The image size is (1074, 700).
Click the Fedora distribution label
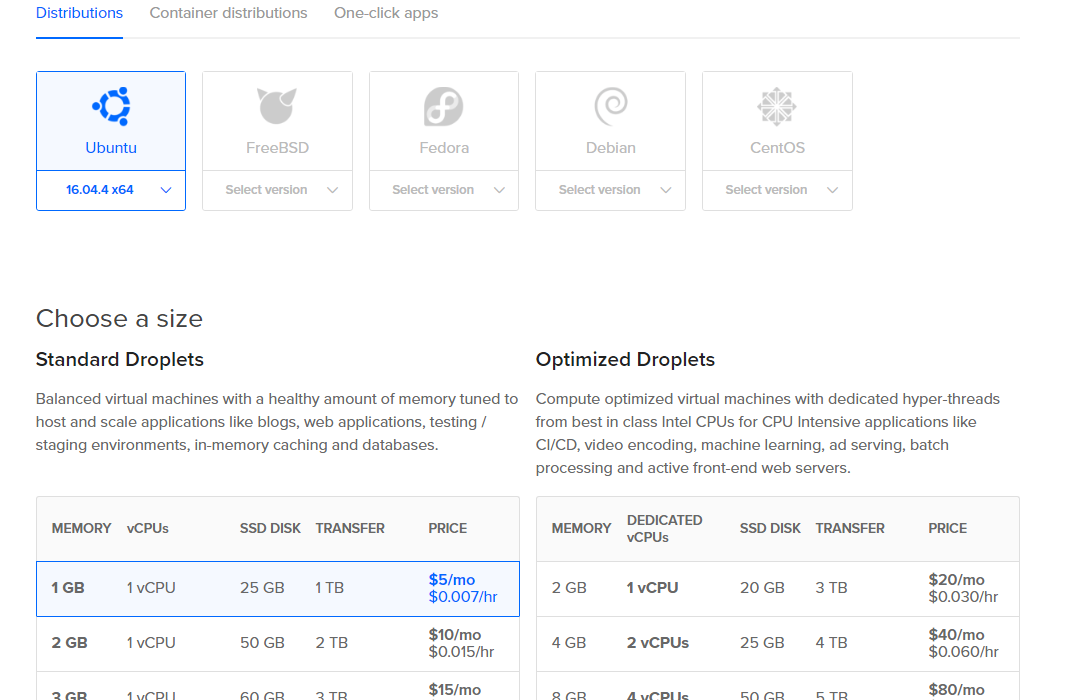444,148
